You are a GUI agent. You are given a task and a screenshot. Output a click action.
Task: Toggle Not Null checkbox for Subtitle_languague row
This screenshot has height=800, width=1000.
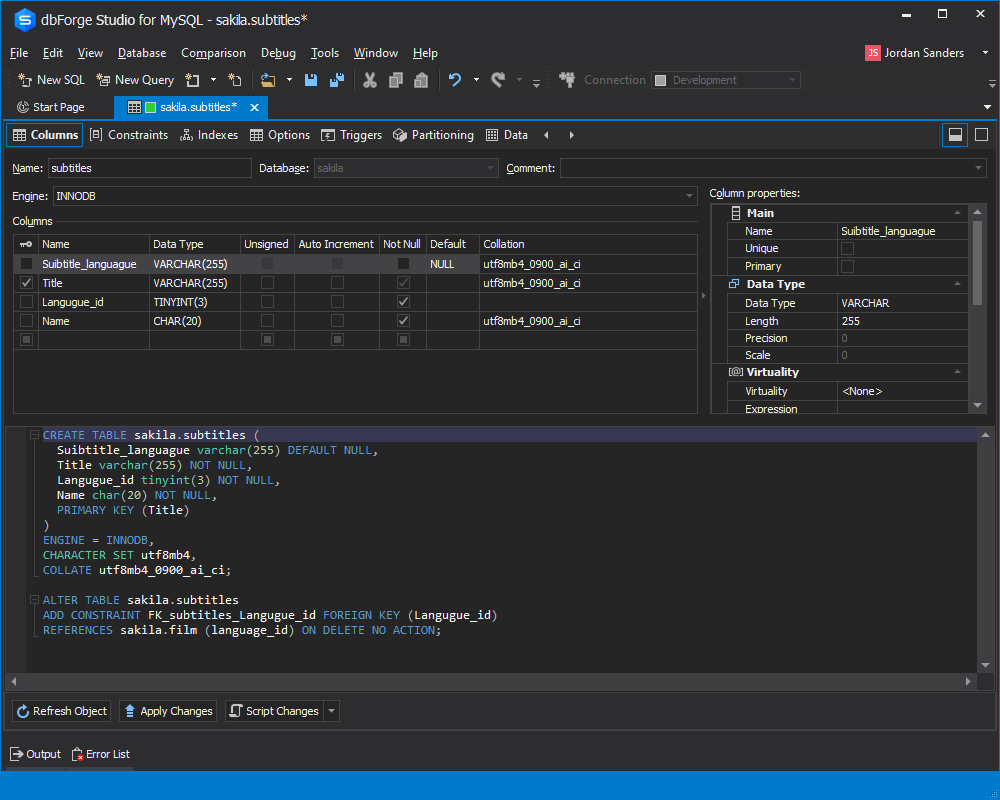[403, 263]
